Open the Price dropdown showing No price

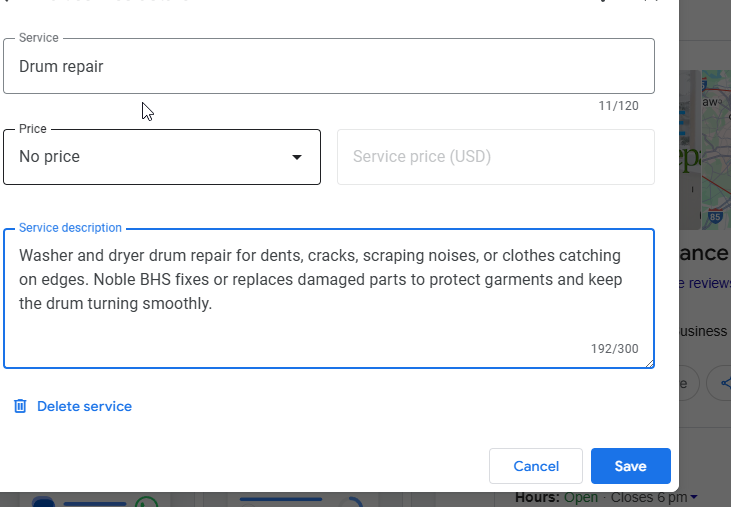[162, 157]
